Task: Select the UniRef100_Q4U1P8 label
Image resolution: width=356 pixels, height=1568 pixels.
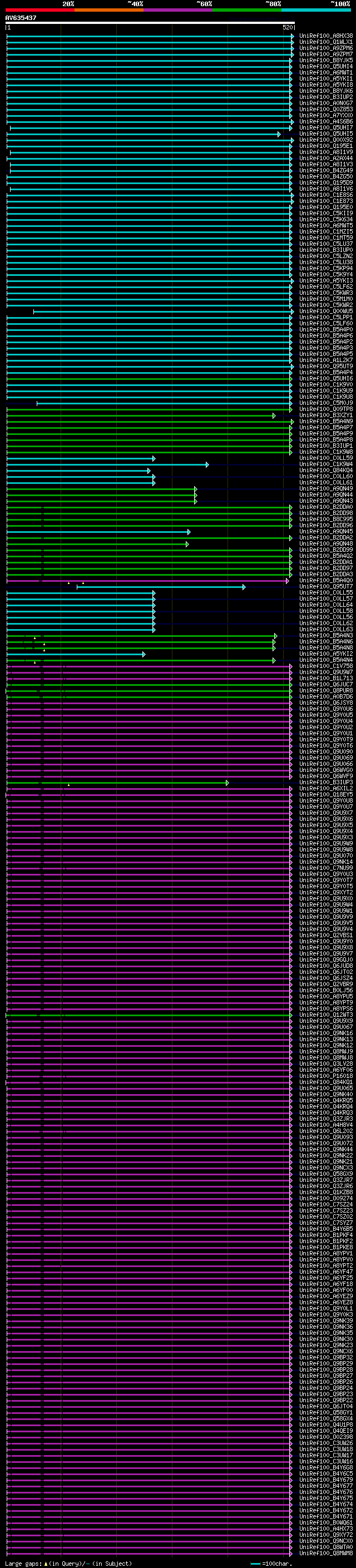Action: (x=325, y=1424)
